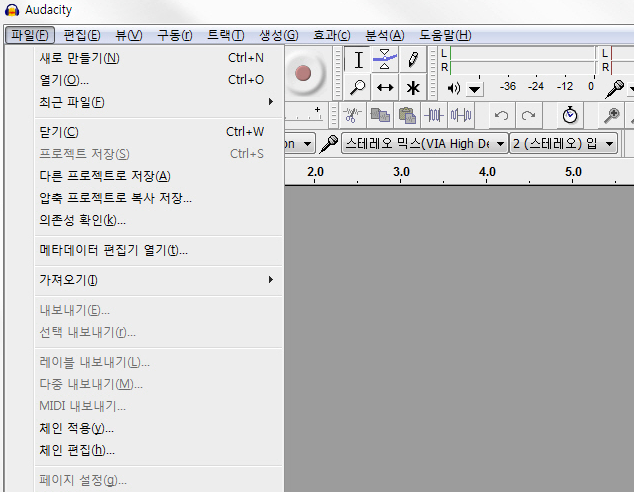This screenshot has width=634, height=492.
Task: Click the Trim audio icon
Action: 434,116
